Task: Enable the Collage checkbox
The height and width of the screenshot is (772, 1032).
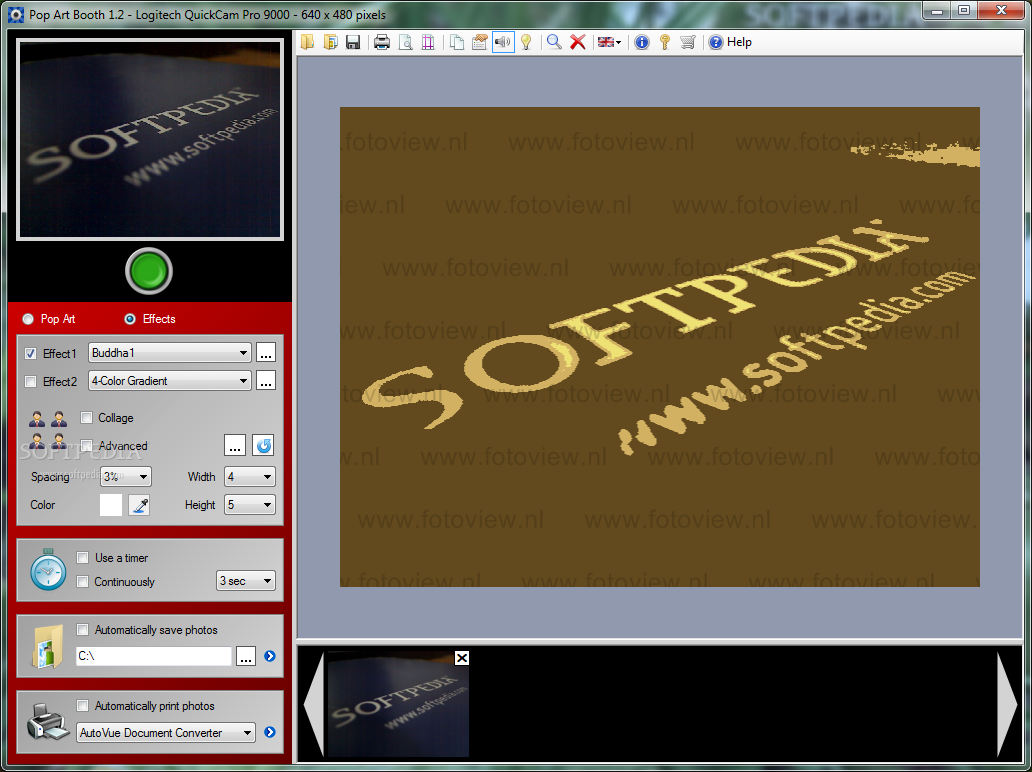Action: (x=86, y=417)
